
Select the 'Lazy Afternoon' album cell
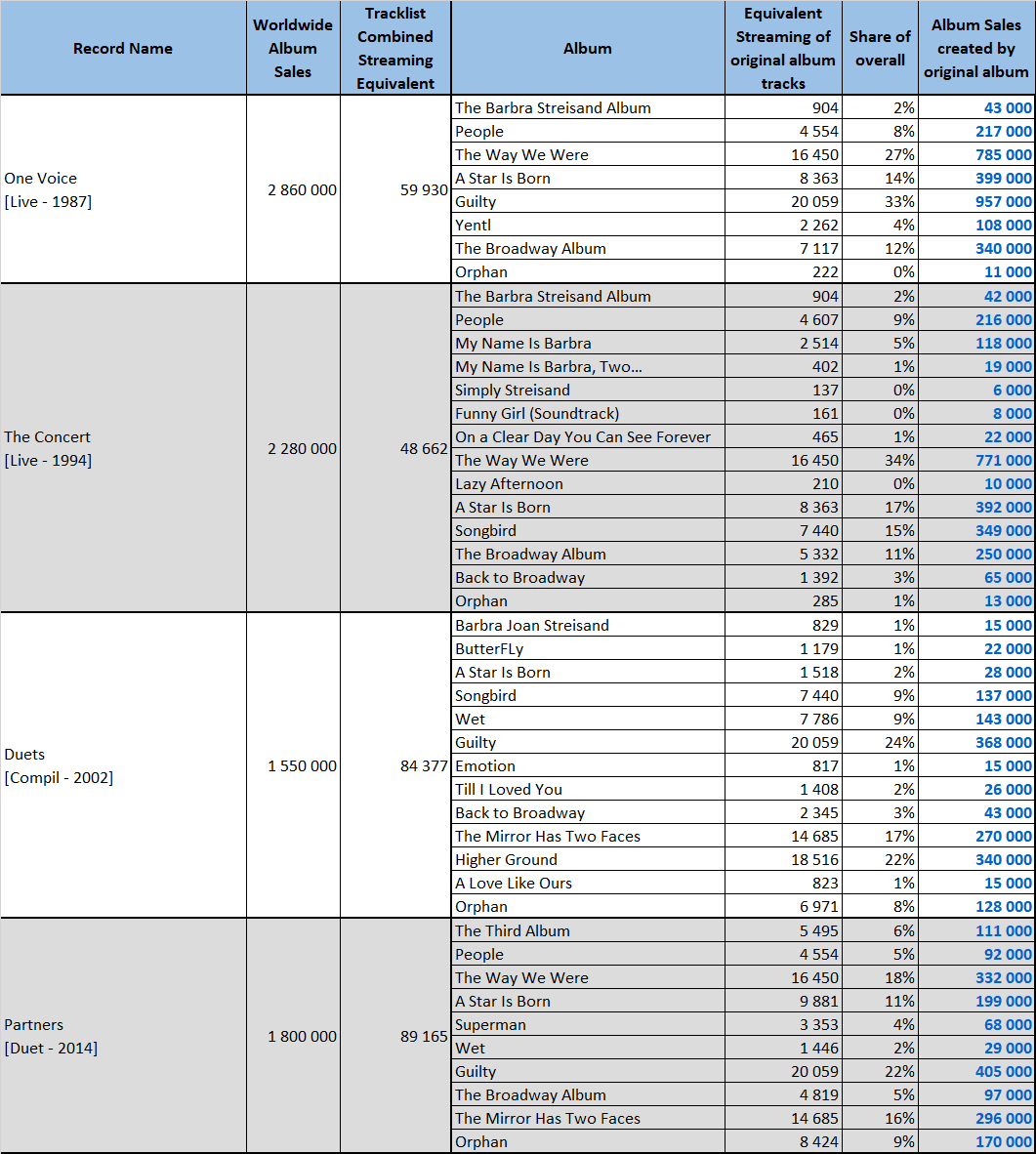coord(588,483)
